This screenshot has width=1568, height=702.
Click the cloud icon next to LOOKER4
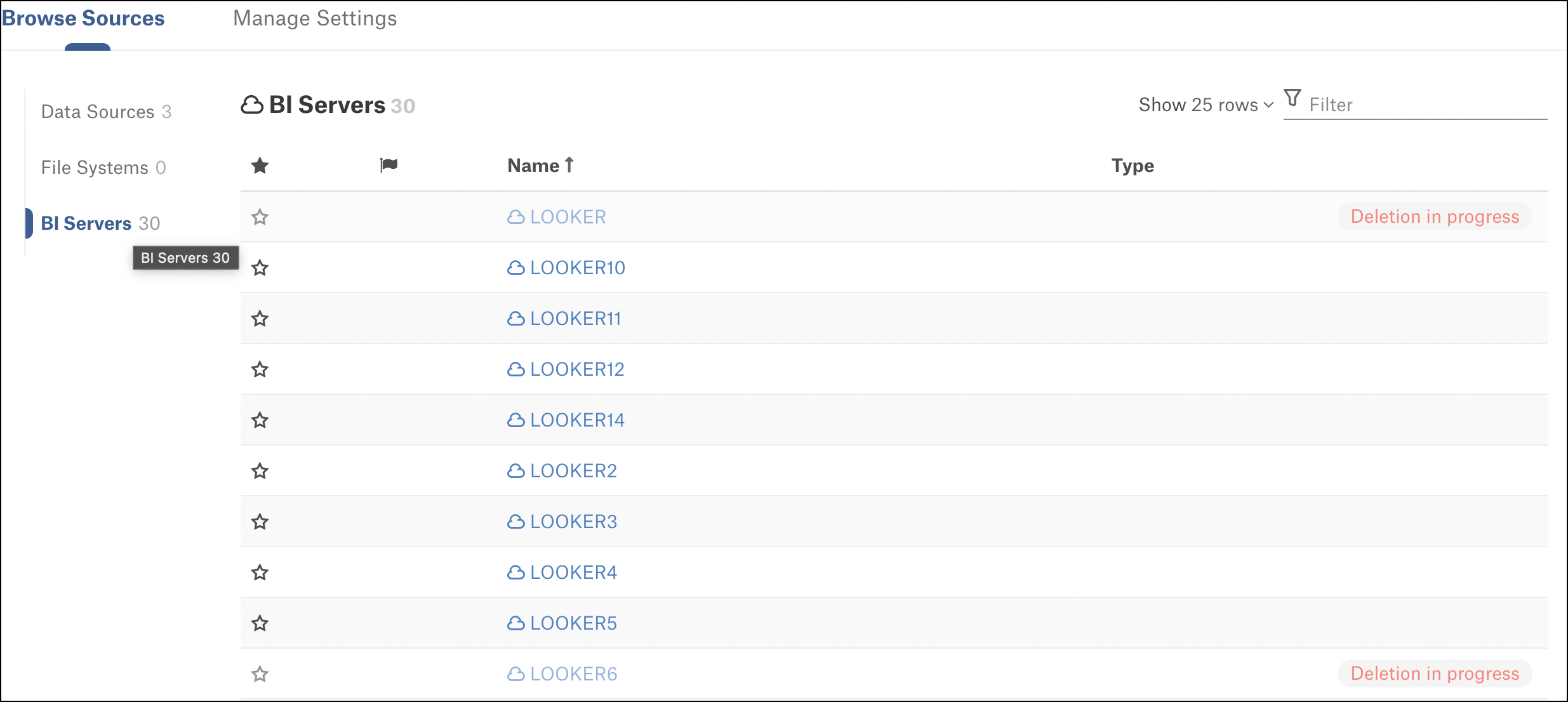pyautogui.click(x=516, y=573)
